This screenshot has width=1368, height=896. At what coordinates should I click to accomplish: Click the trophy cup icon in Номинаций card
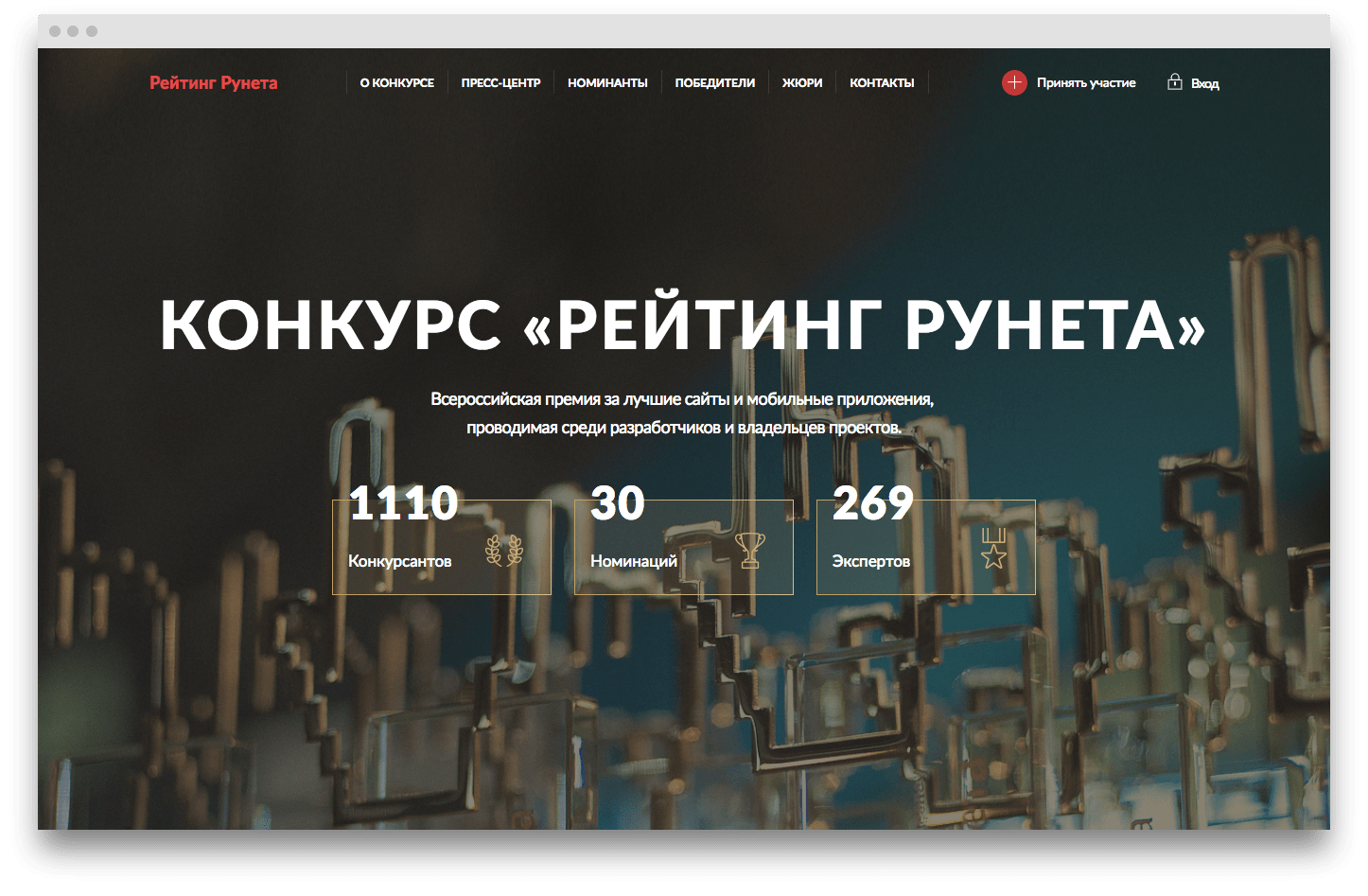(x=750, y=550)
